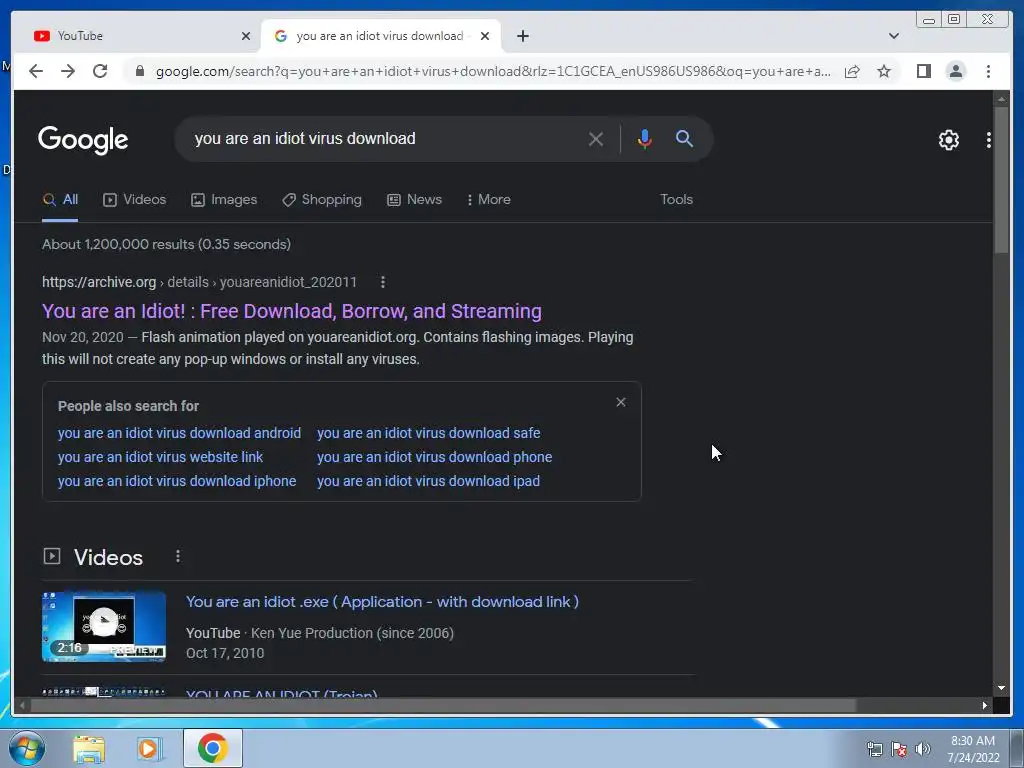Click the browser forward arrow

click(x=68, y=71)
